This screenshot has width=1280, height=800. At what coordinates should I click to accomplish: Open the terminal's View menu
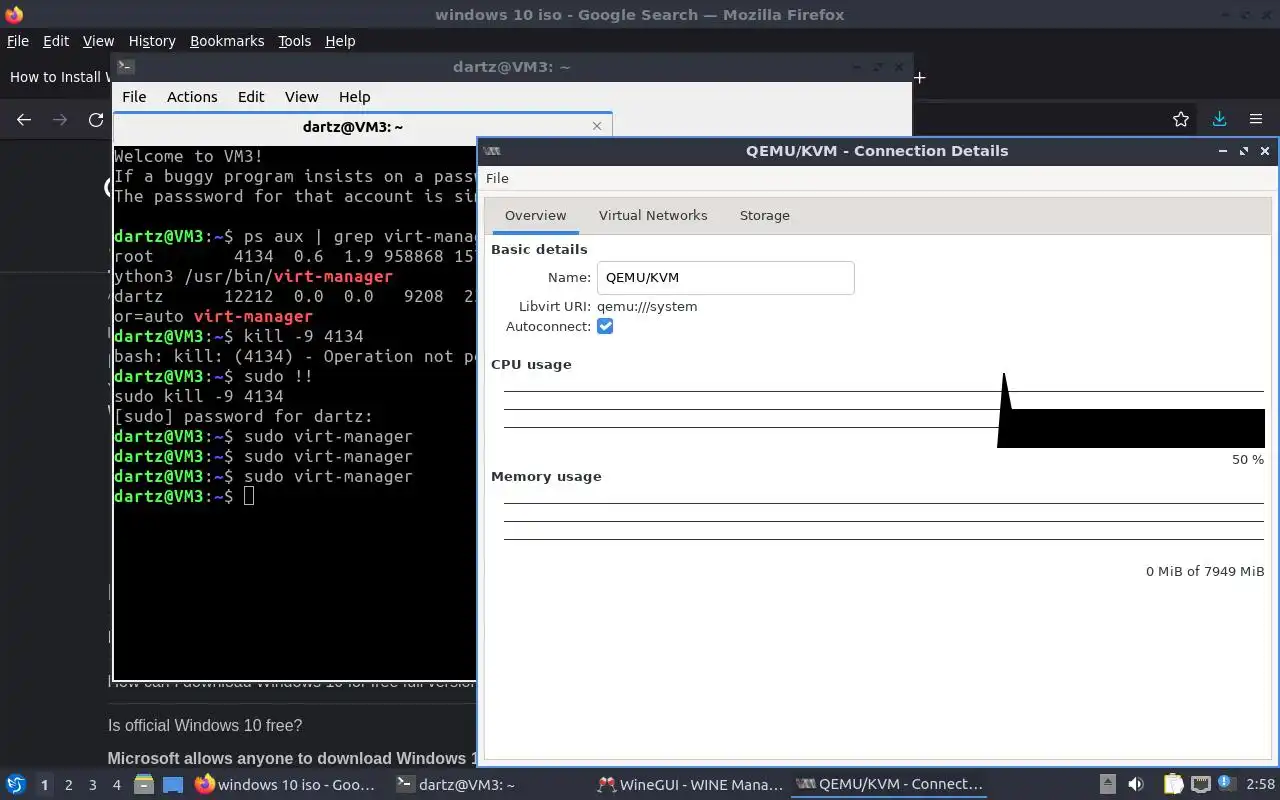point(301,97)
